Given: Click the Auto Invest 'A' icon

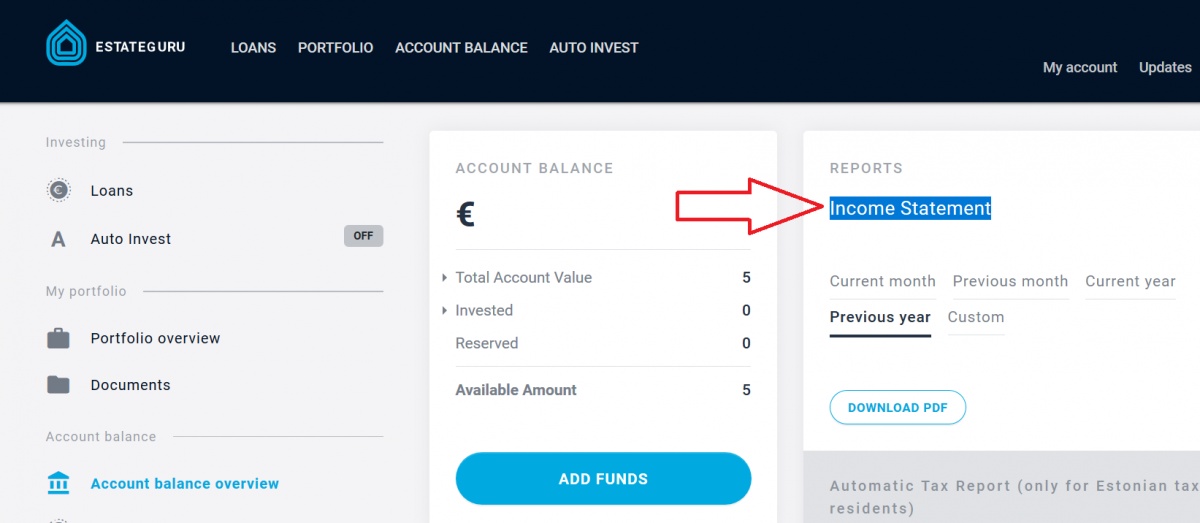Looking at the screenshot, I should pyautogui.click(x=58, y=239).
